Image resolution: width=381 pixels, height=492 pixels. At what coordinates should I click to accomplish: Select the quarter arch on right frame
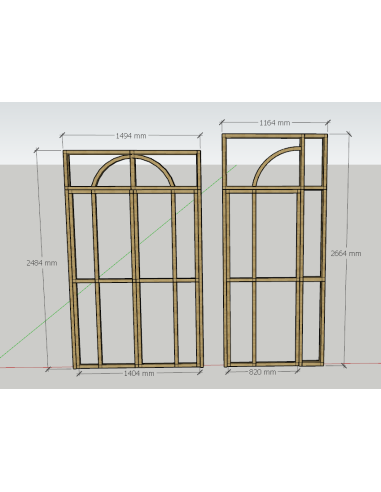point(276,166)
